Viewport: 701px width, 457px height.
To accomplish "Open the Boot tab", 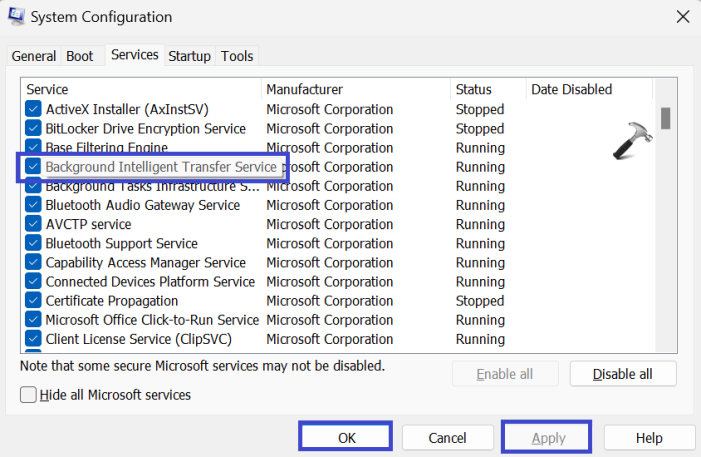I will [x=79, y=56].
